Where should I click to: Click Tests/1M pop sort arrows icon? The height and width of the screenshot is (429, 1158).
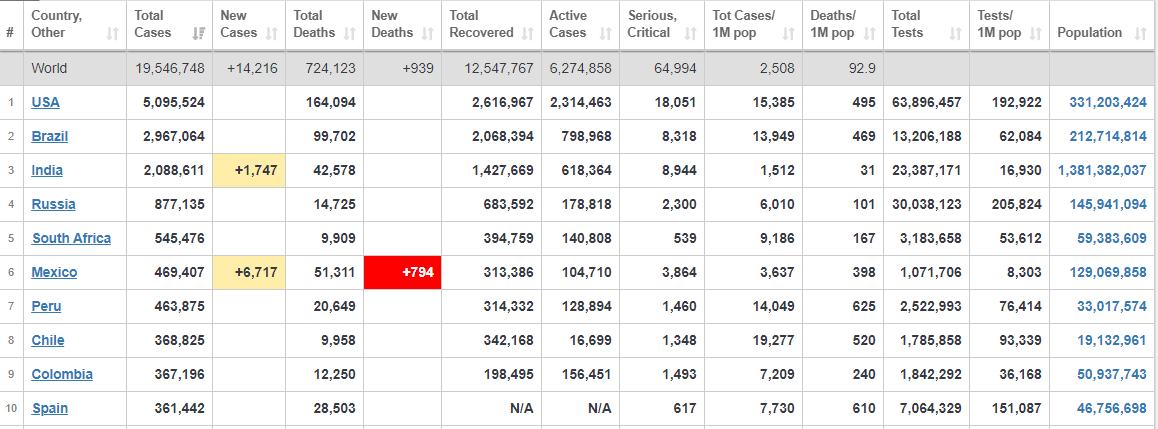point(1035,33)
